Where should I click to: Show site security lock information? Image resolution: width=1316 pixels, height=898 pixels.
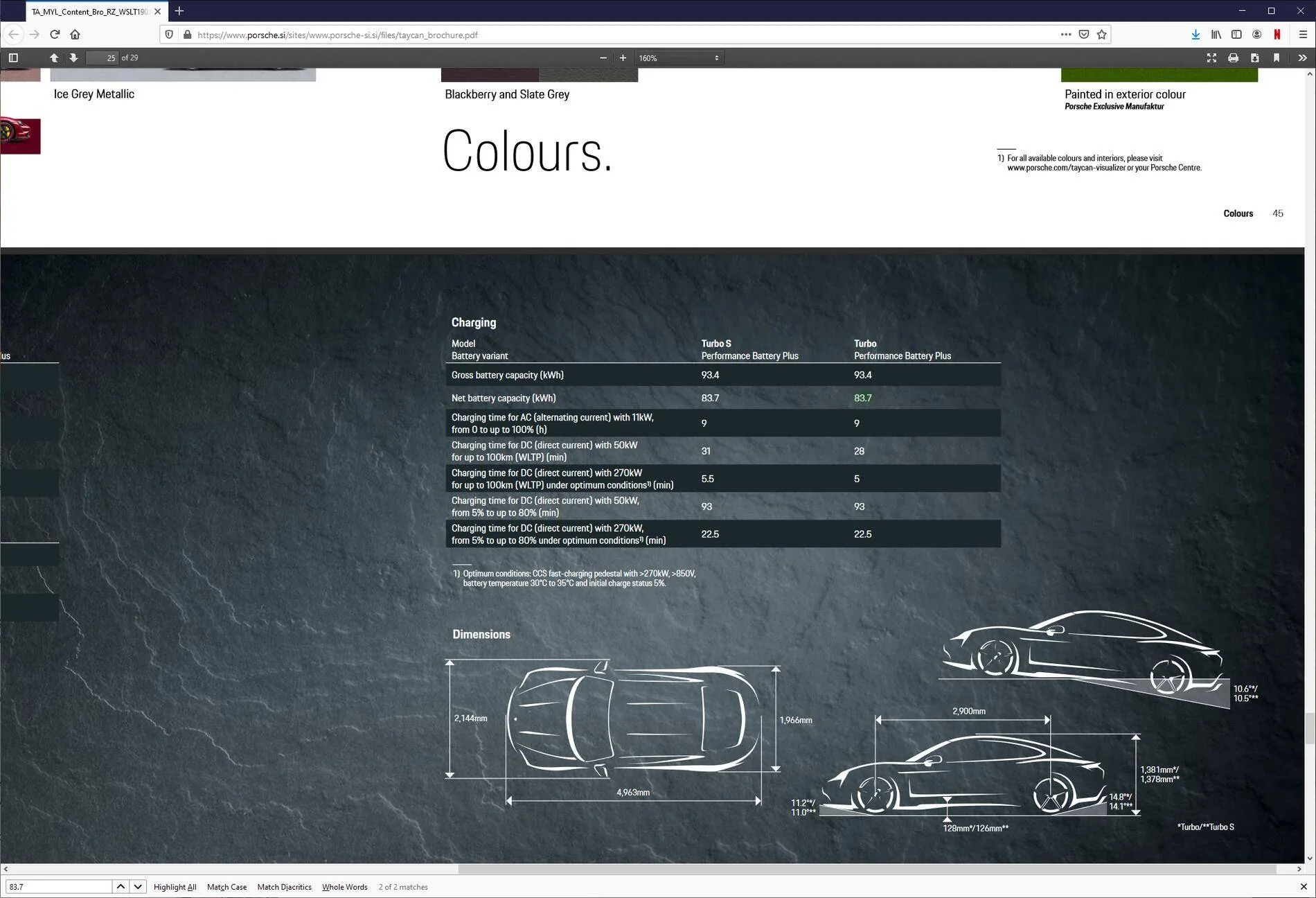coord(187,35)
